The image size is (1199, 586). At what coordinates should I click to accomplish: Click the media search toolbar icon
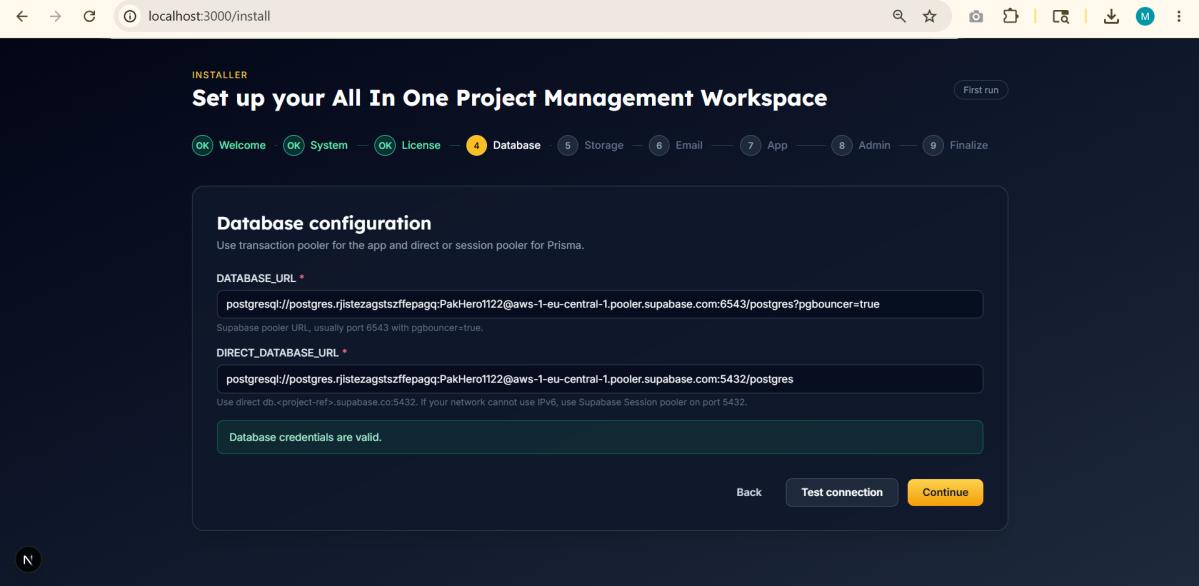coord(1061,16)
